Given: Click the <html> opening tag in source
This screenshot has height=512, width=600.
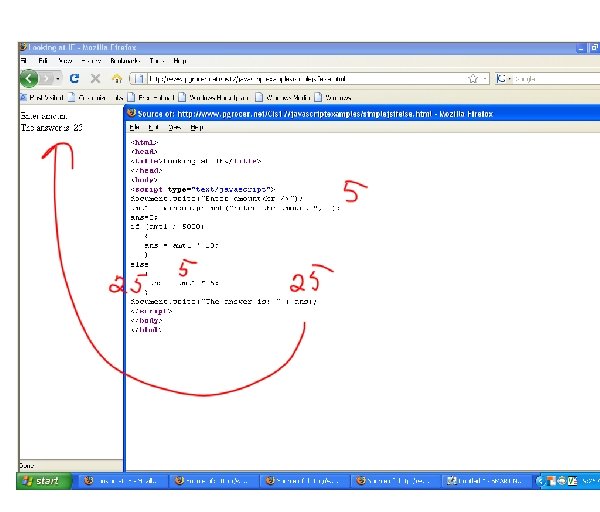Looking at the screenshot, I should coord(144,142).
